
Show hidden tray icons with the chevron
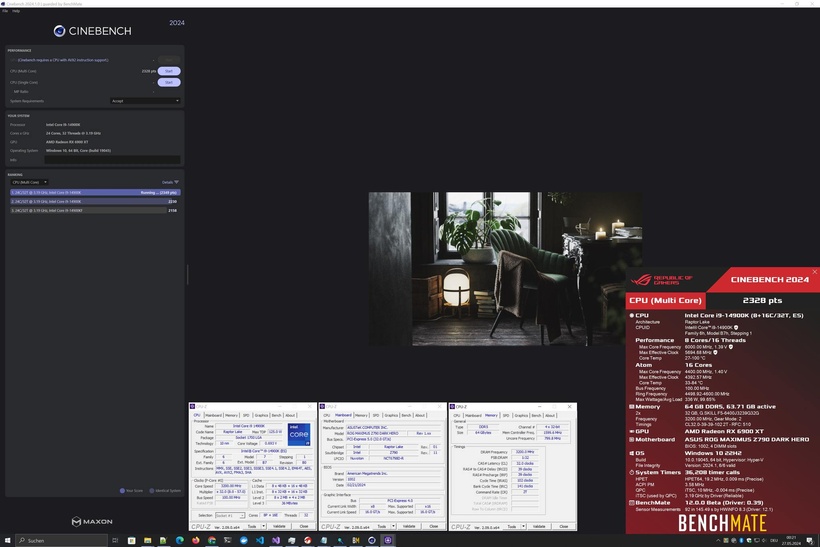coord(718,540)
